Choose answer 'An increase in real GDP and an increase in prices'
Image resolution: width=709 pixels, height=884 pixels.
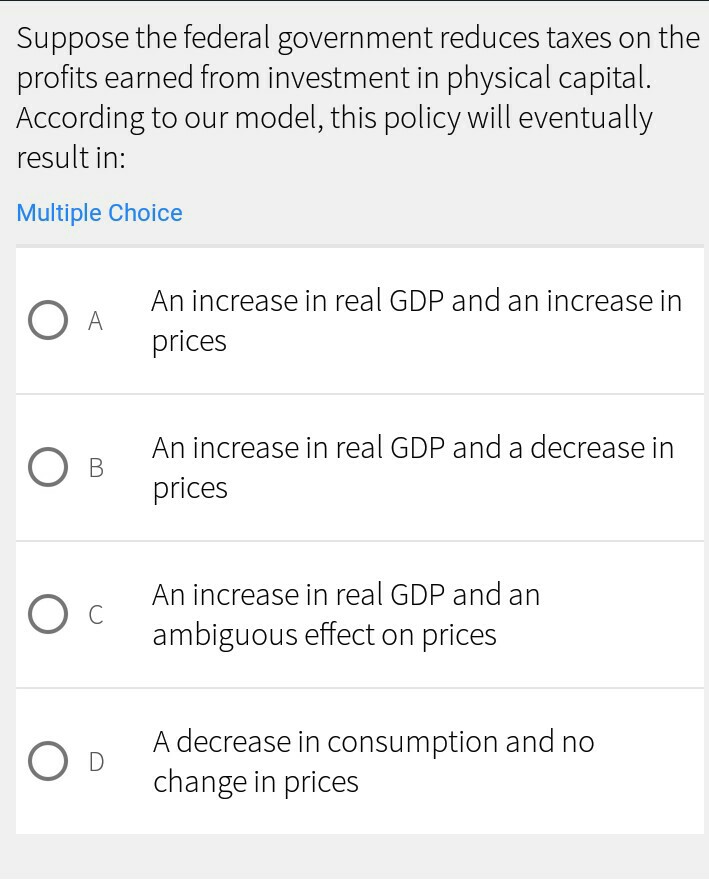pos(416,320)
